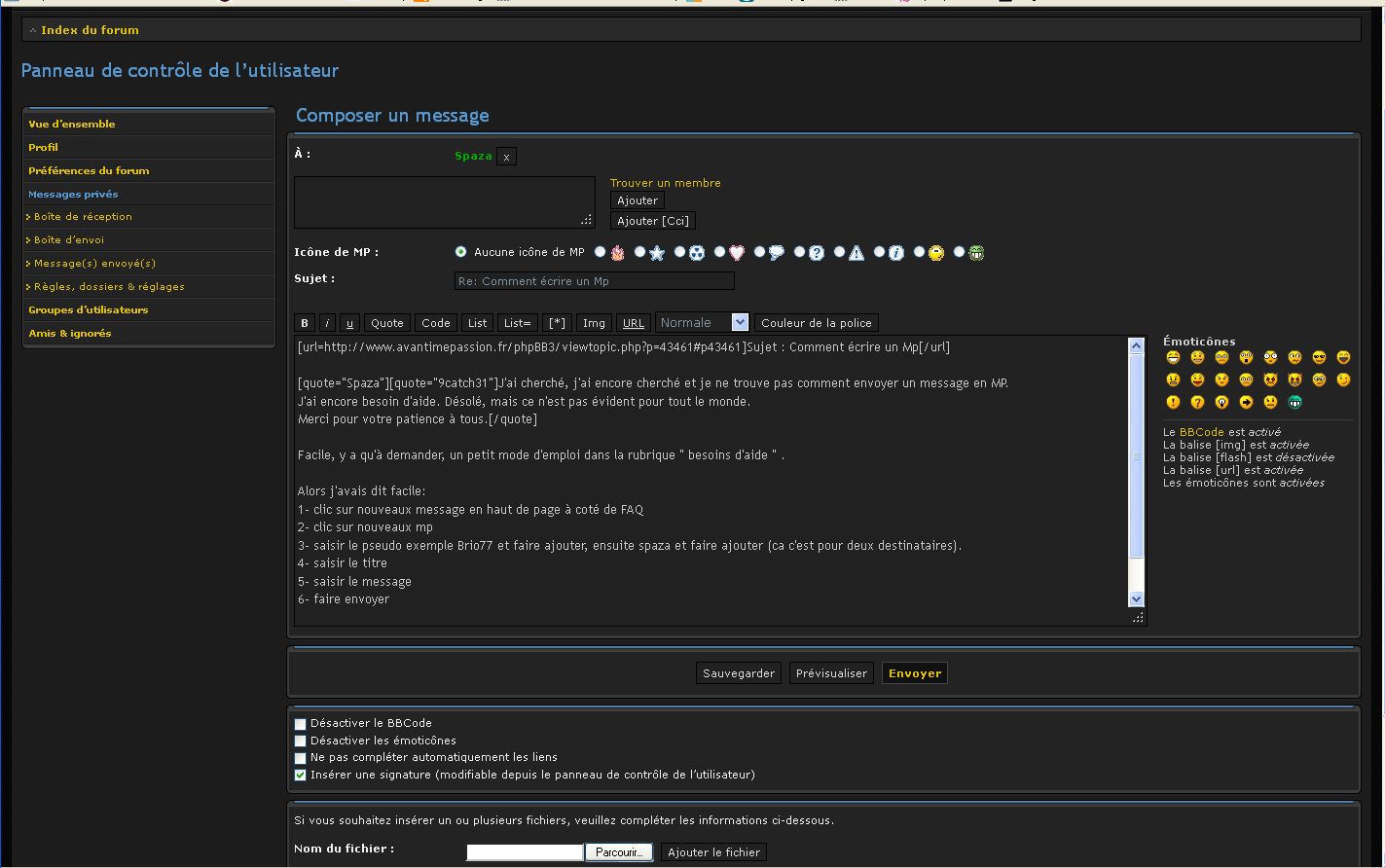1385x868 pixels.
Task: Insert the question mark emoticon
Action: 1197,402
